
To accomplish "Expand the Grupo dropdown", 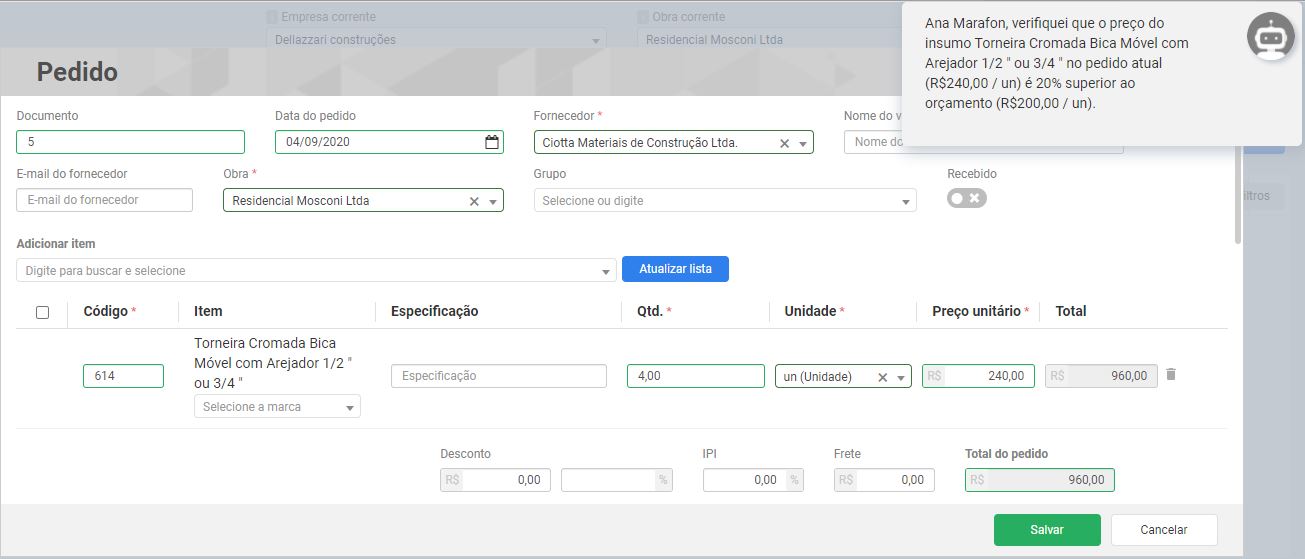I will coord(905,201).
